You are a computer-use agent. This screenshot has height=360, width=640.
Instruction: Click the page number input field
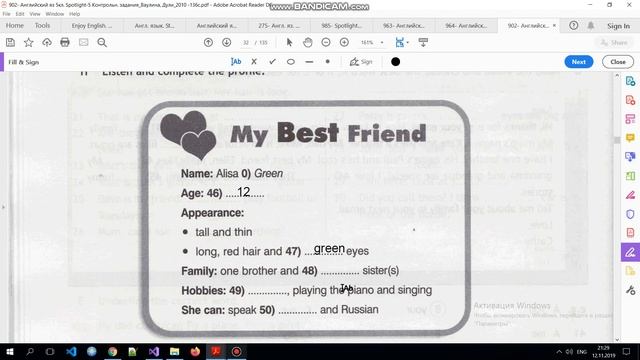246,42
